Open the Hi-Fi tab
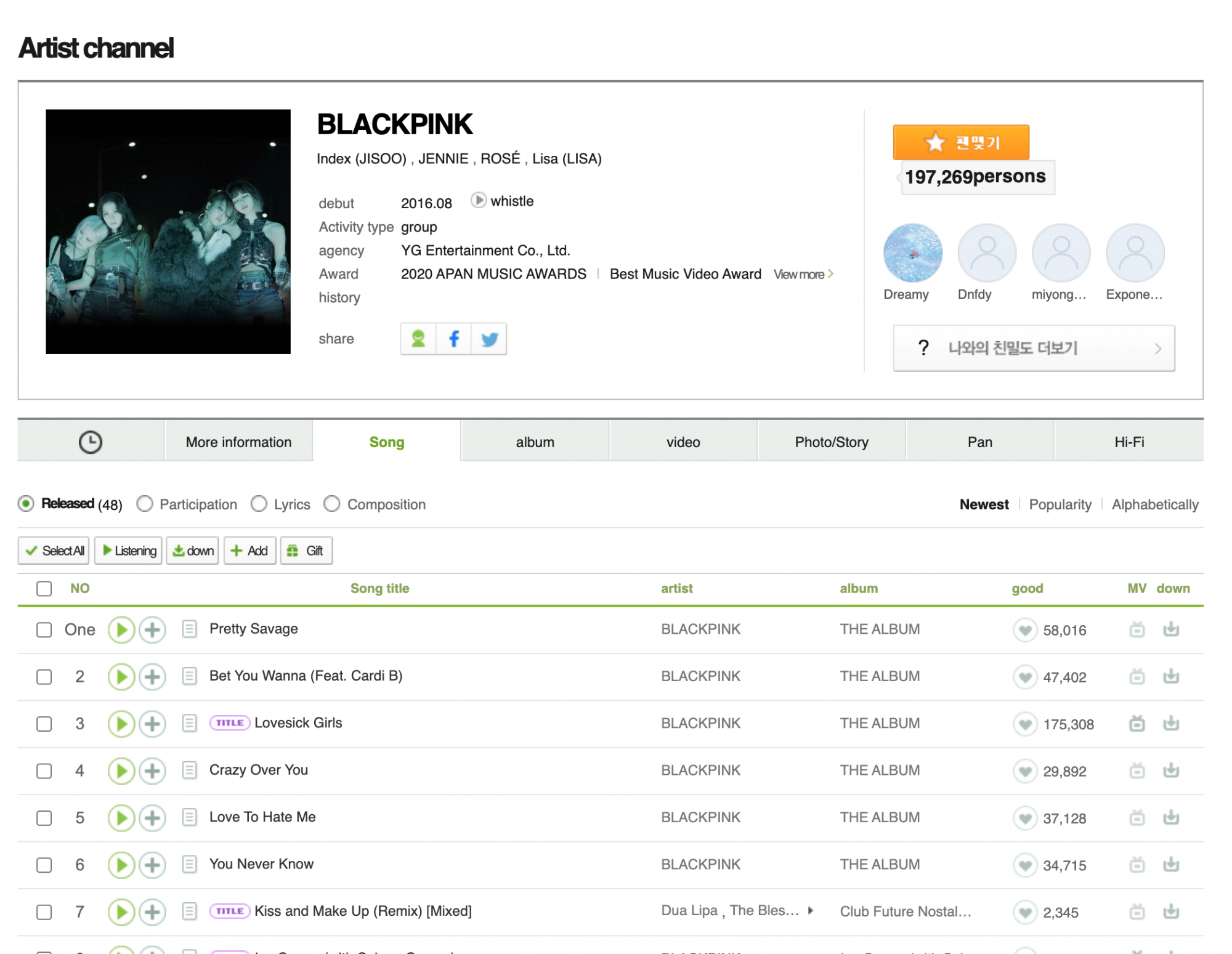This screenshot has width=1232, height=954. click(1129, 442)
